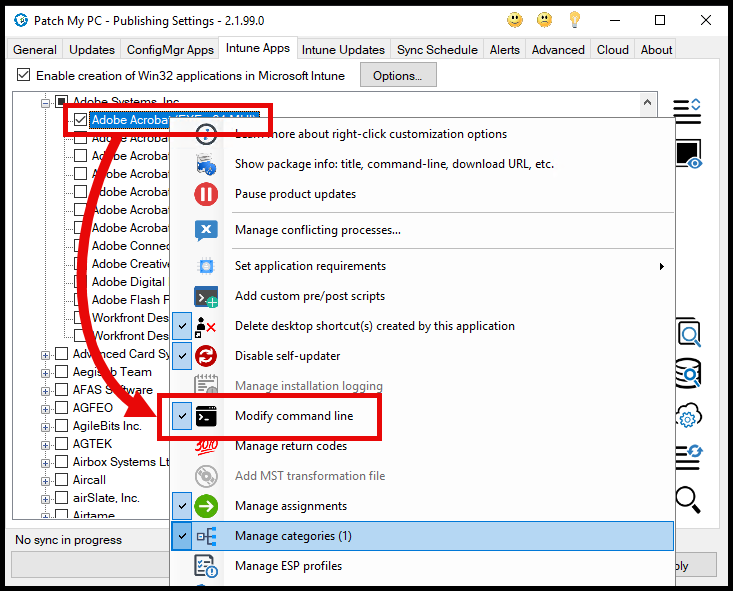Click the green arrow assignments icon
This screenshot has height=591, width=733.
pos(206,506)
